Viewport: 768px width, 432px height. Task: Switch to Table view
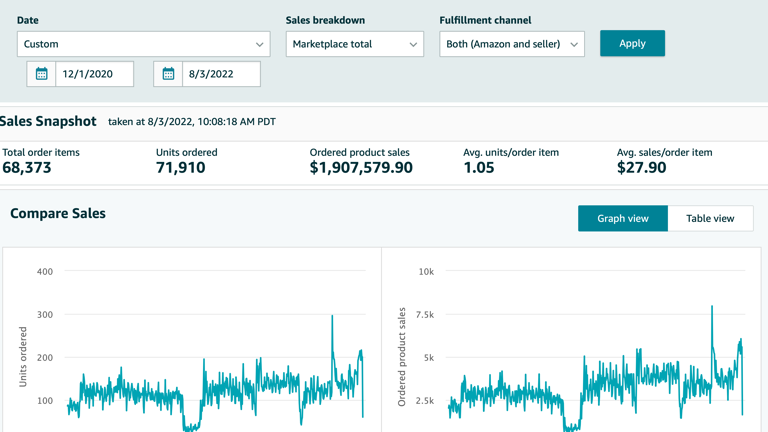(710, 218)
